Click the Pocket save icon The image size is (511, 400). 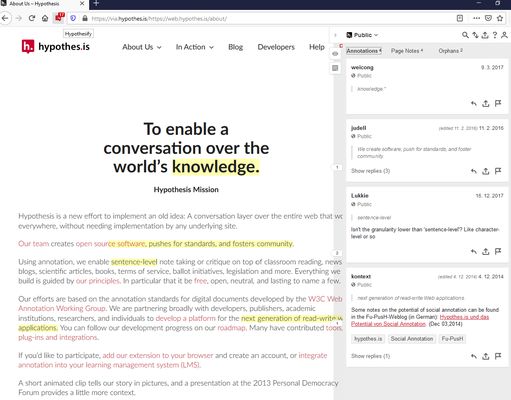pyautogui.click(x=488, y=18)
